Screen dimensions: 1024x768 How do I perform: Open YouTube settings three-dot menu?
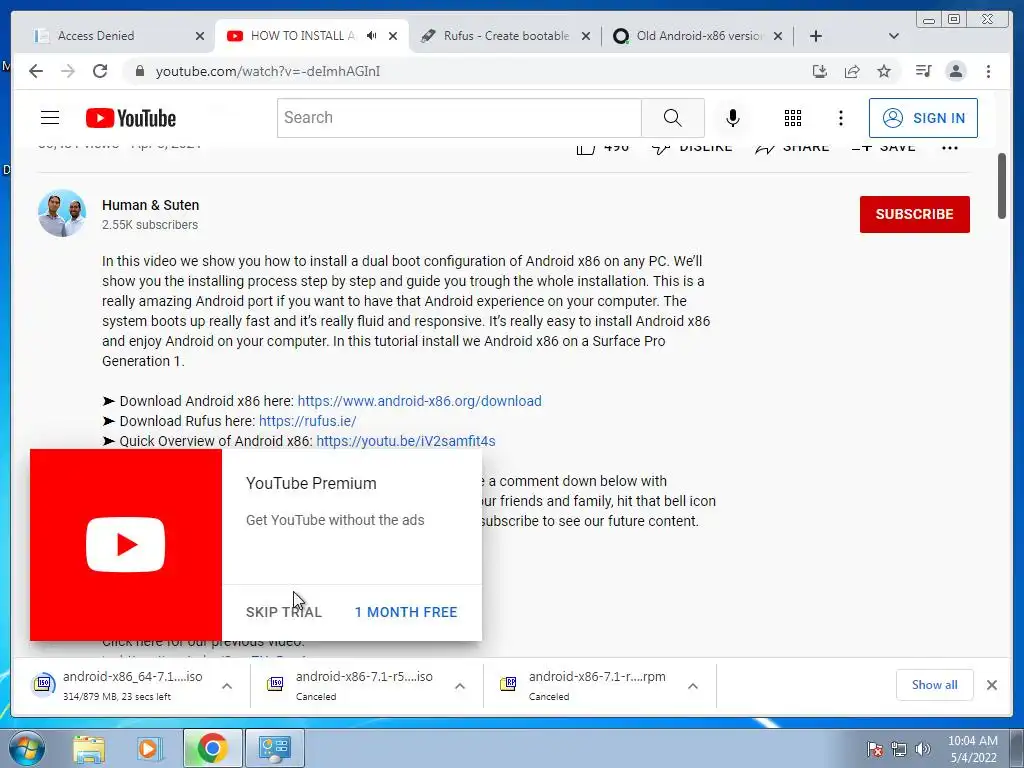840,118
